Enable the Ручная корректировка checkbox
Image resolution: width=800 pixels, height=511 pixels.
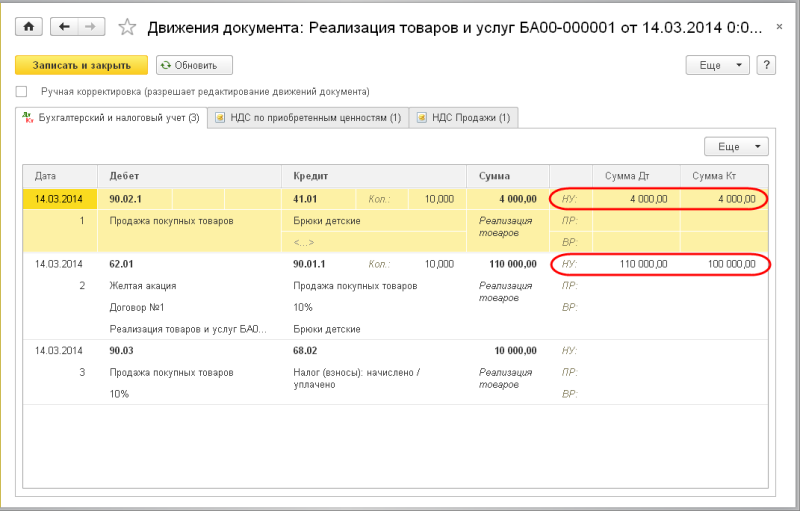pos(22,91)
